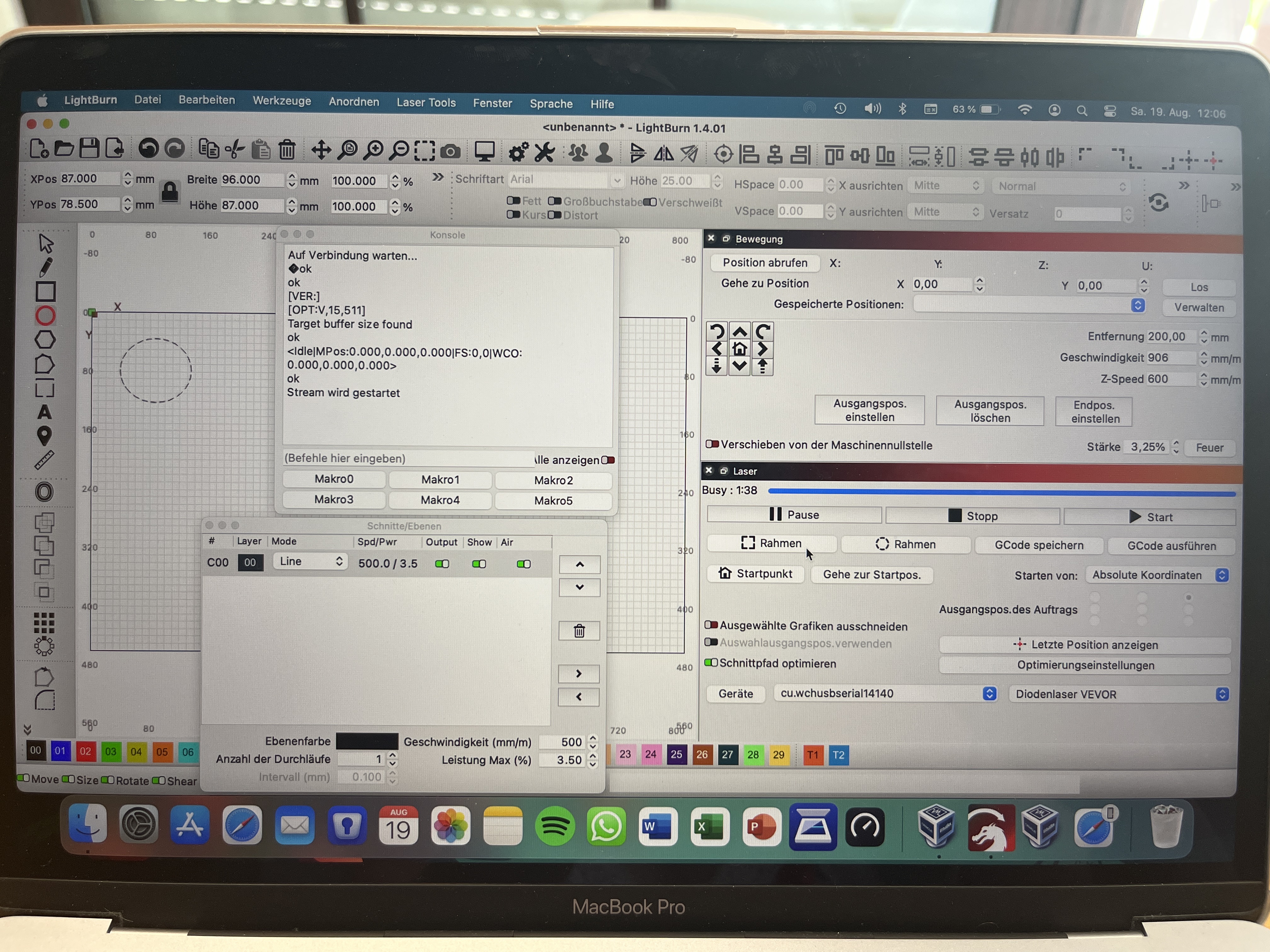The height and width of the screenshot is (952, 1270).
Task: Click 'Position abrufen' button
Action: (765, 263)
